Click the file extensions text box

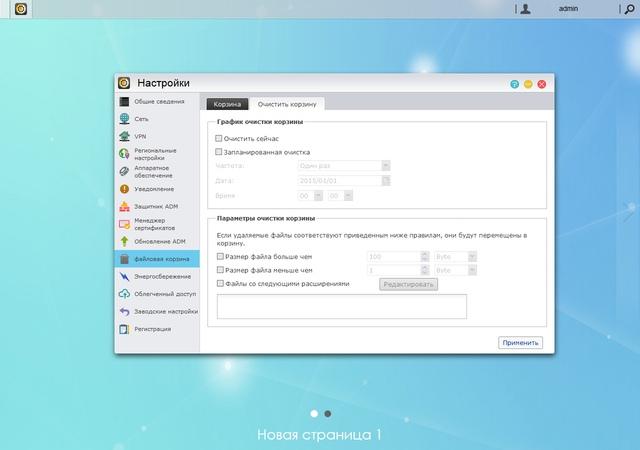coord(342,306)
